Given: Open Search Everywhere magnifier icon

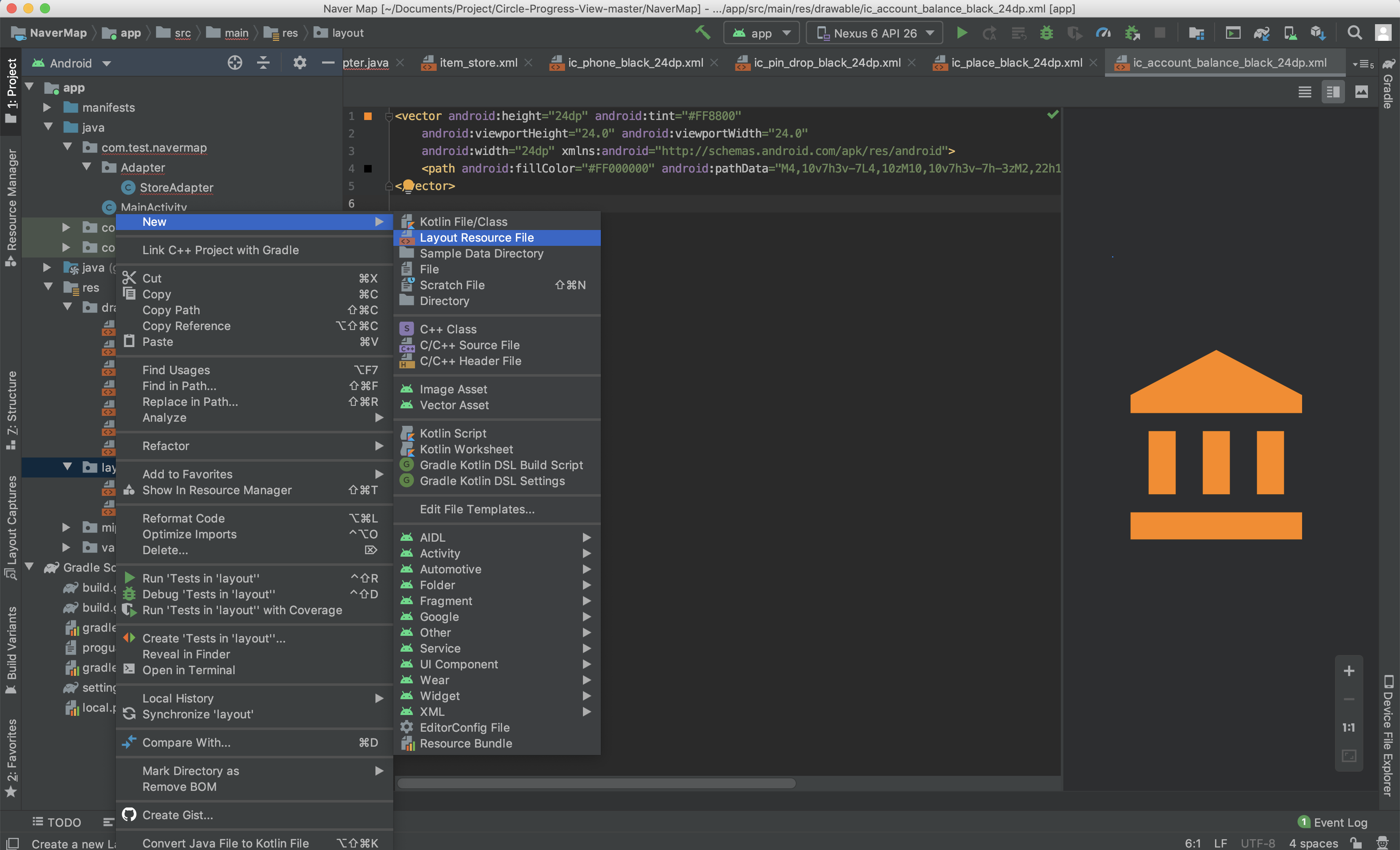Looking at the screenshot, I should point(1354,33).
